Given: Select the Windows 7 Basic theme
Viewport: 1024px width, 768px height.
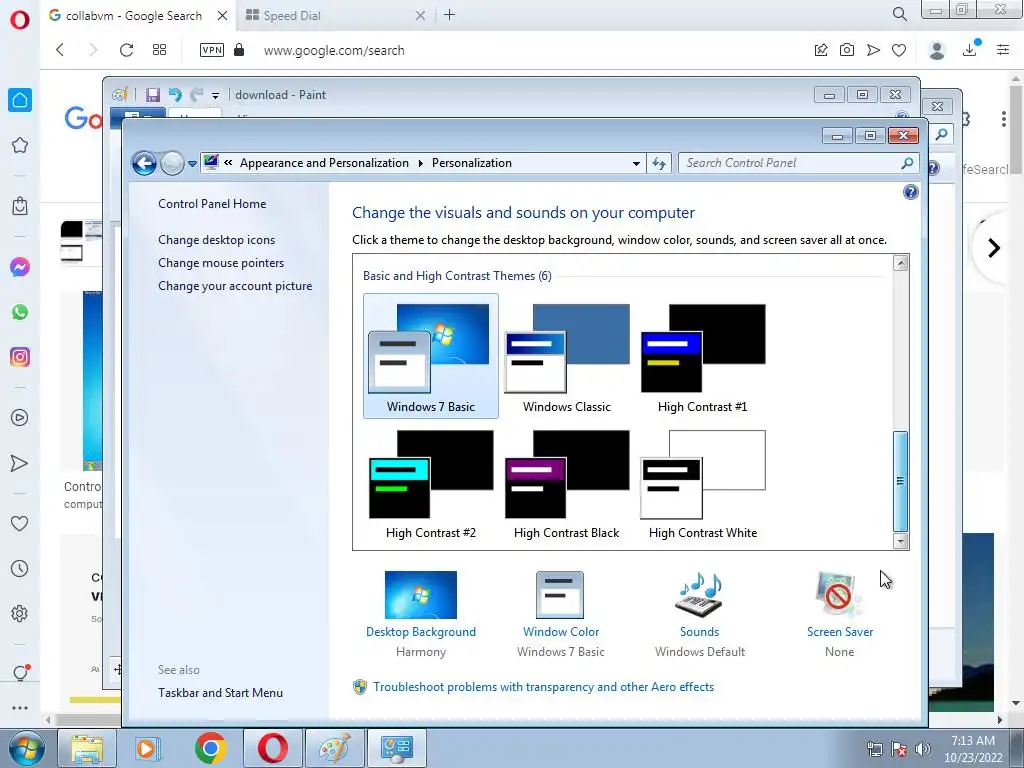Looking at the screenshot, I should [431, 356].
